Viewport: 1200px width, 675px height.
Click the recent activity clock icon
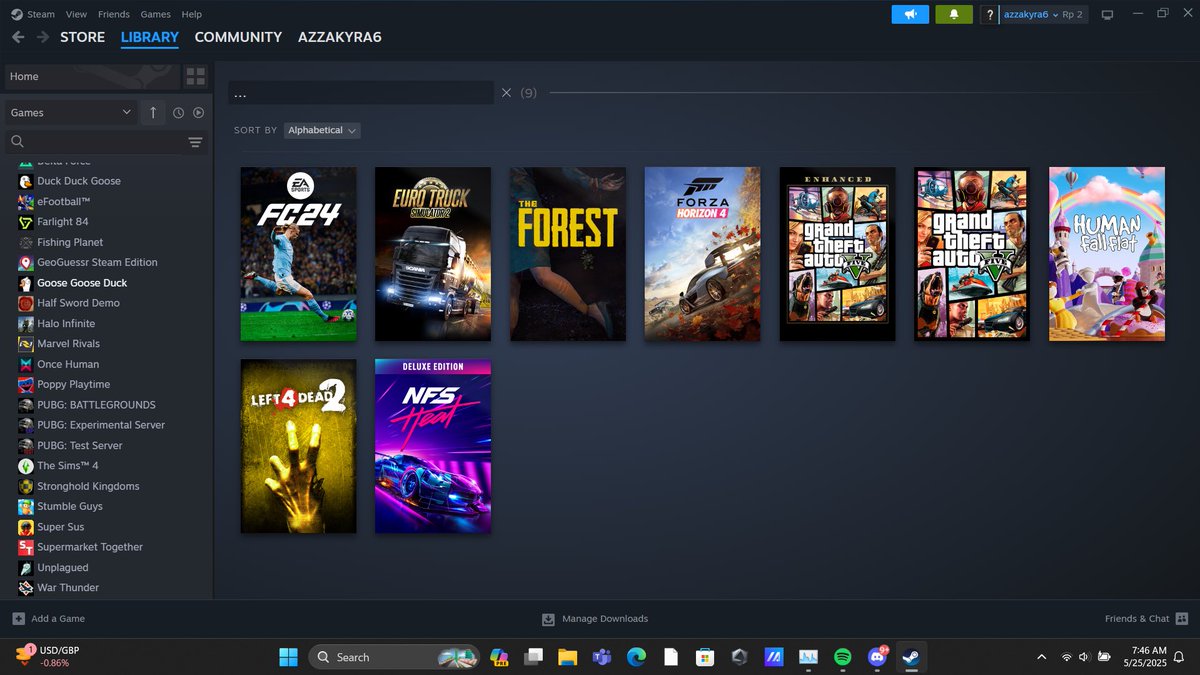point(178,113)
